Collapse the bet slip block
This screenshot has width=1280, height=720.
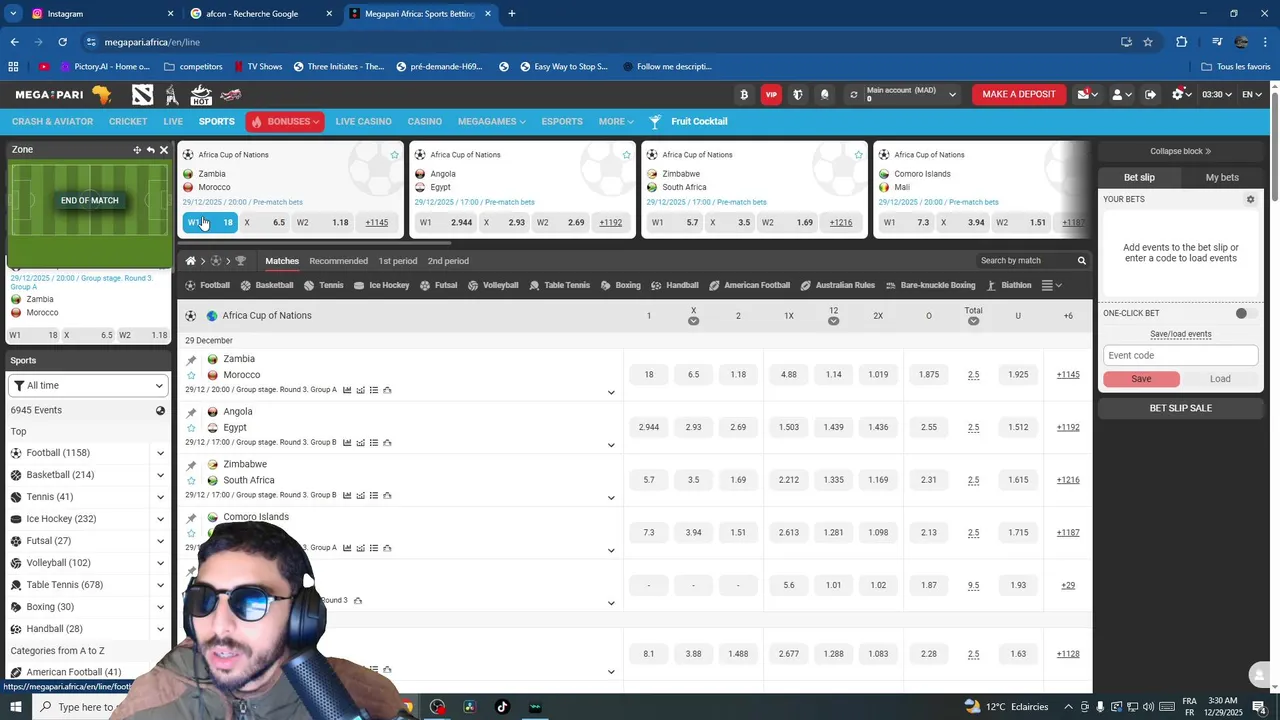click(x=1180, y=151)
